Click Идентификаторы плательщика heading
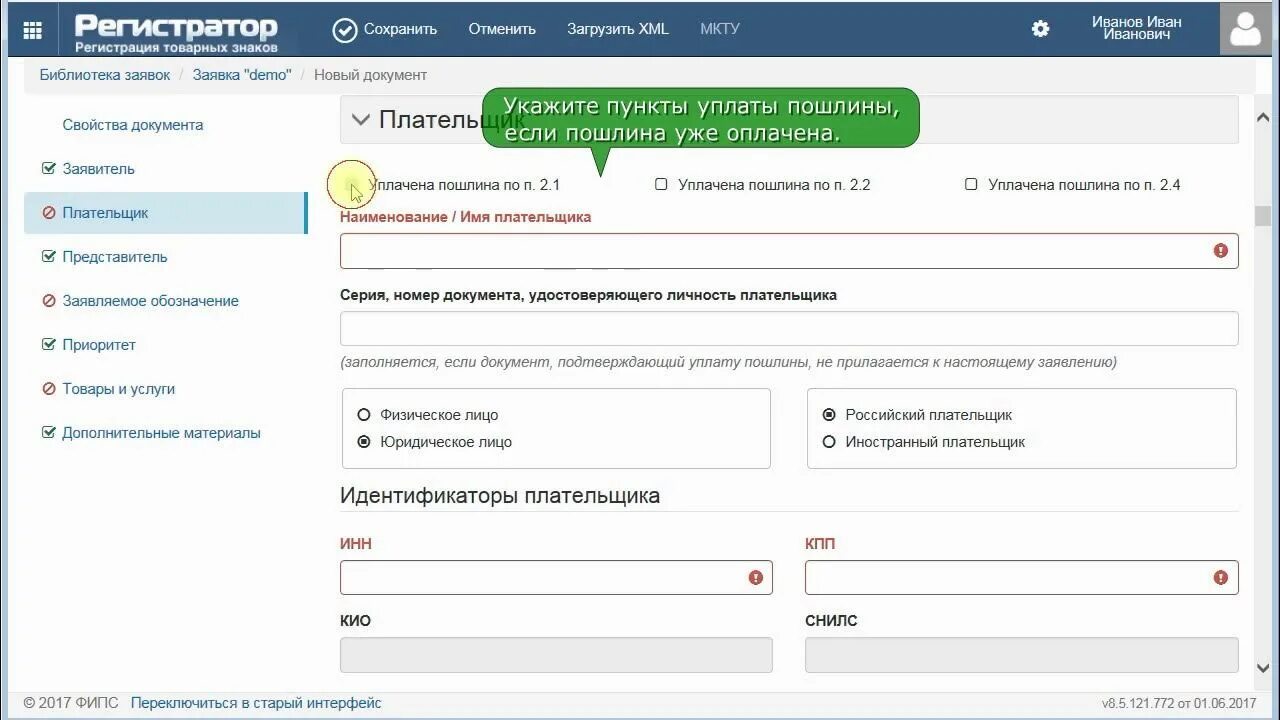 (500, 496)
